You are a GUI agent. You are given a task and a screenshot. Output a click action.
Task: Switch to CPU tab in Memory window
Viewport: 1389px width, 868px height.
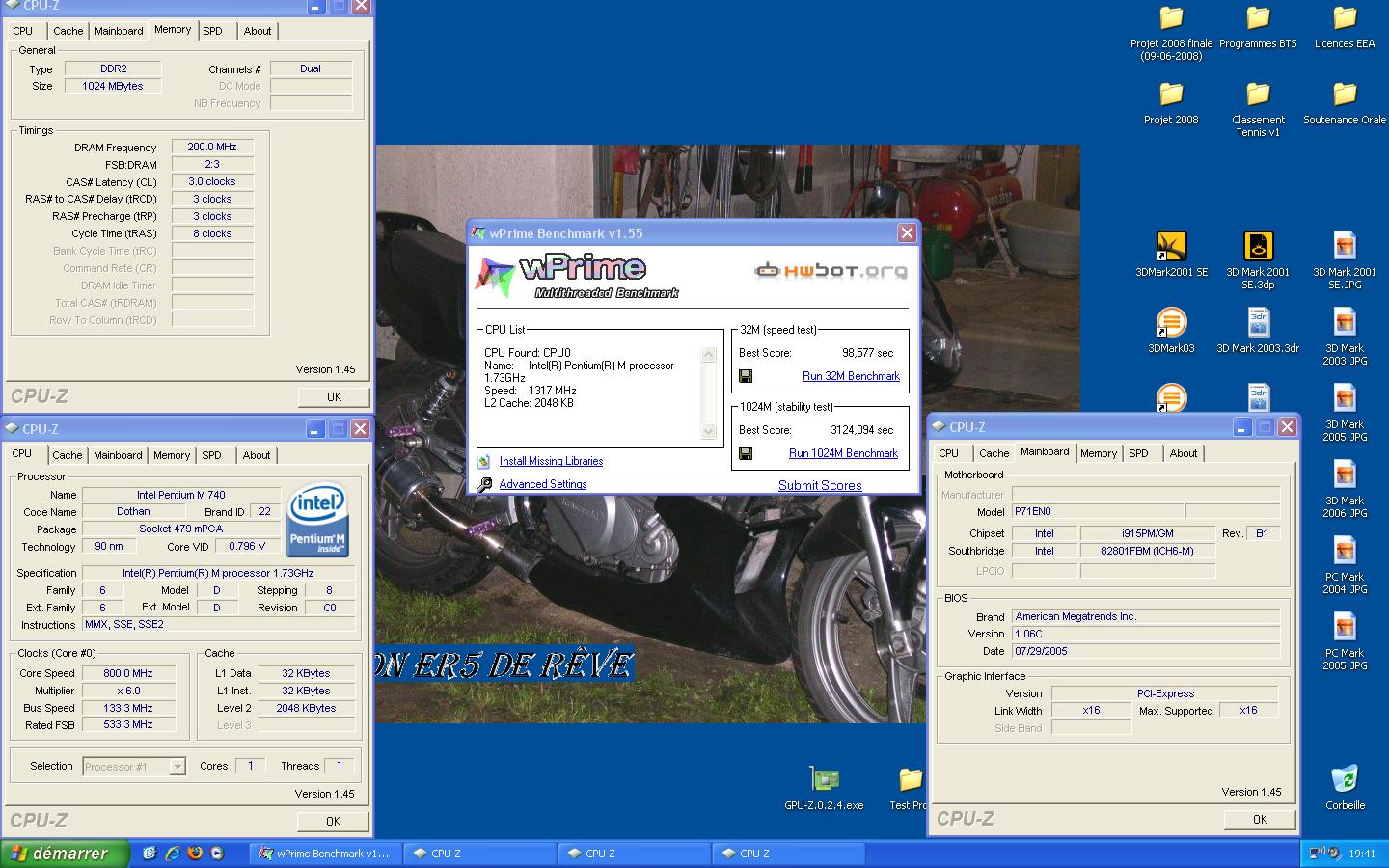click(23, 31)
